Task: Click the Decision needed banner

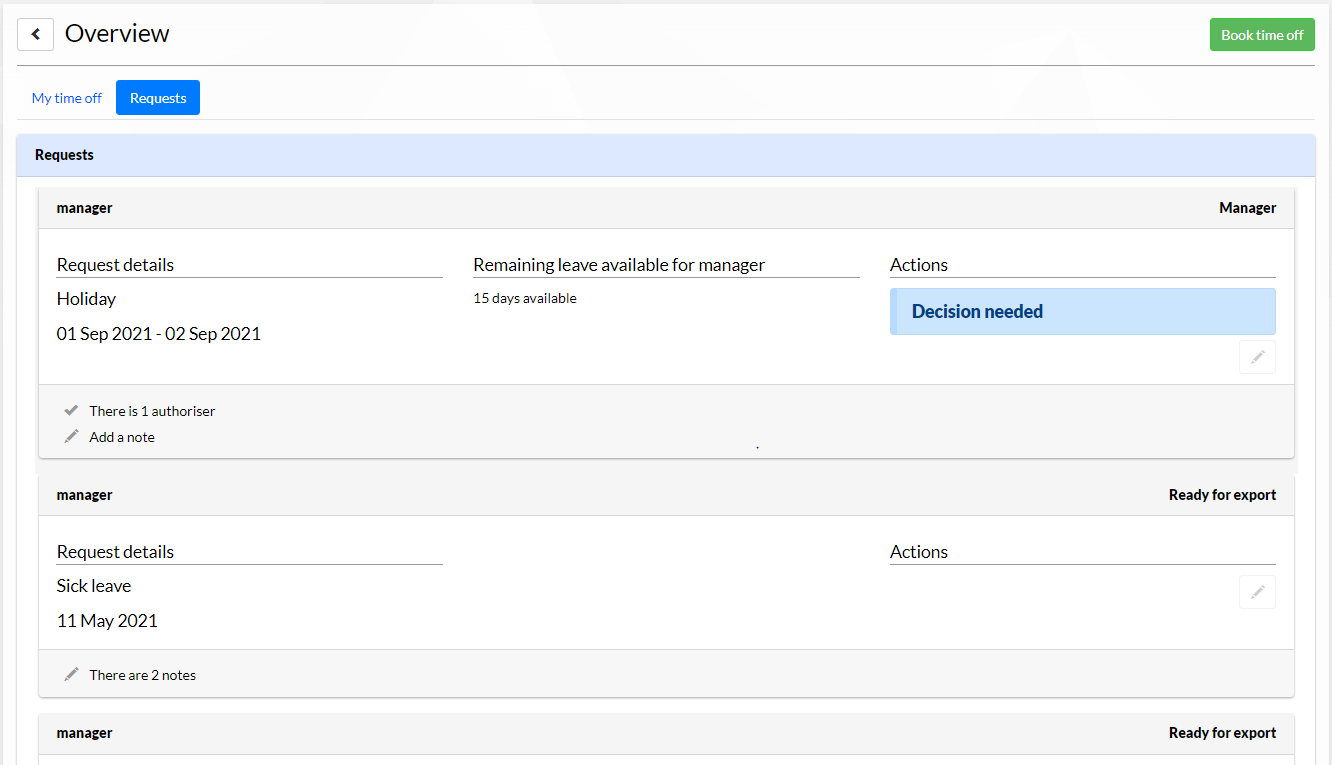Action: point(1083,311)
